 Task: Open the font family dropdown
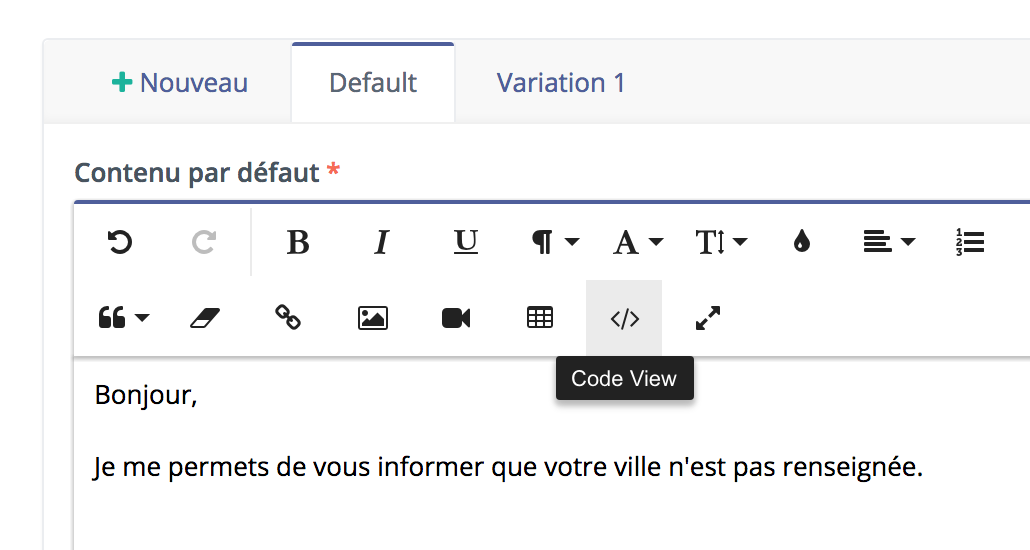point(638,242)
